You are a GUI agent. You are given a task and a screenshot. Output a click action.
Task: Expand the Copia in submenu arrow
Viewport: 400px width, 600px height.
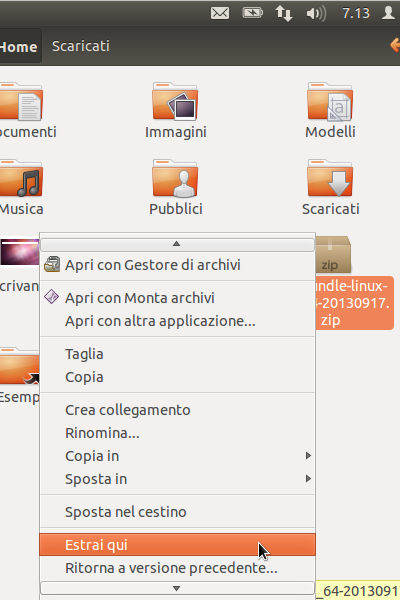pyautogui.click(x=308, y=456)
